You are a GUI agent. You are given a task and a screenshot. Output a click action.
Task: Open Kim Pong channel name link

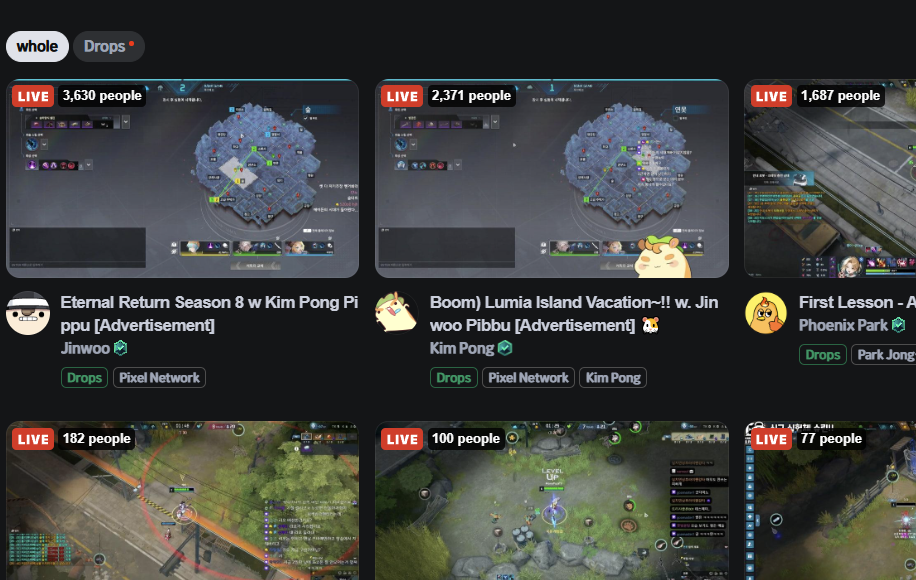point(462,348)
